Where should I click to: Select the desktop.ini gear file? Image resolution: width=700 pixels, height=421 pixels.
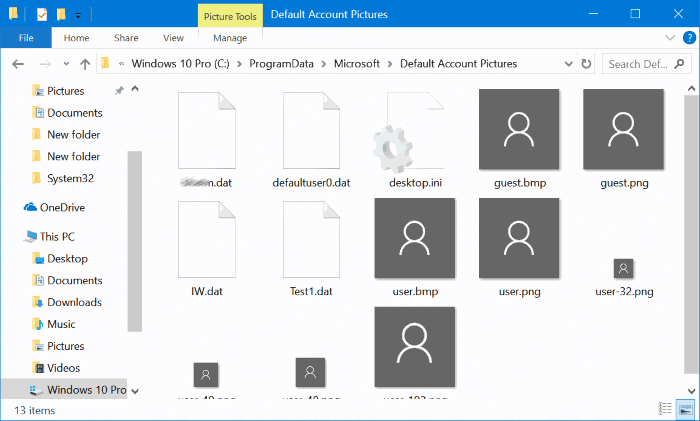415,140
